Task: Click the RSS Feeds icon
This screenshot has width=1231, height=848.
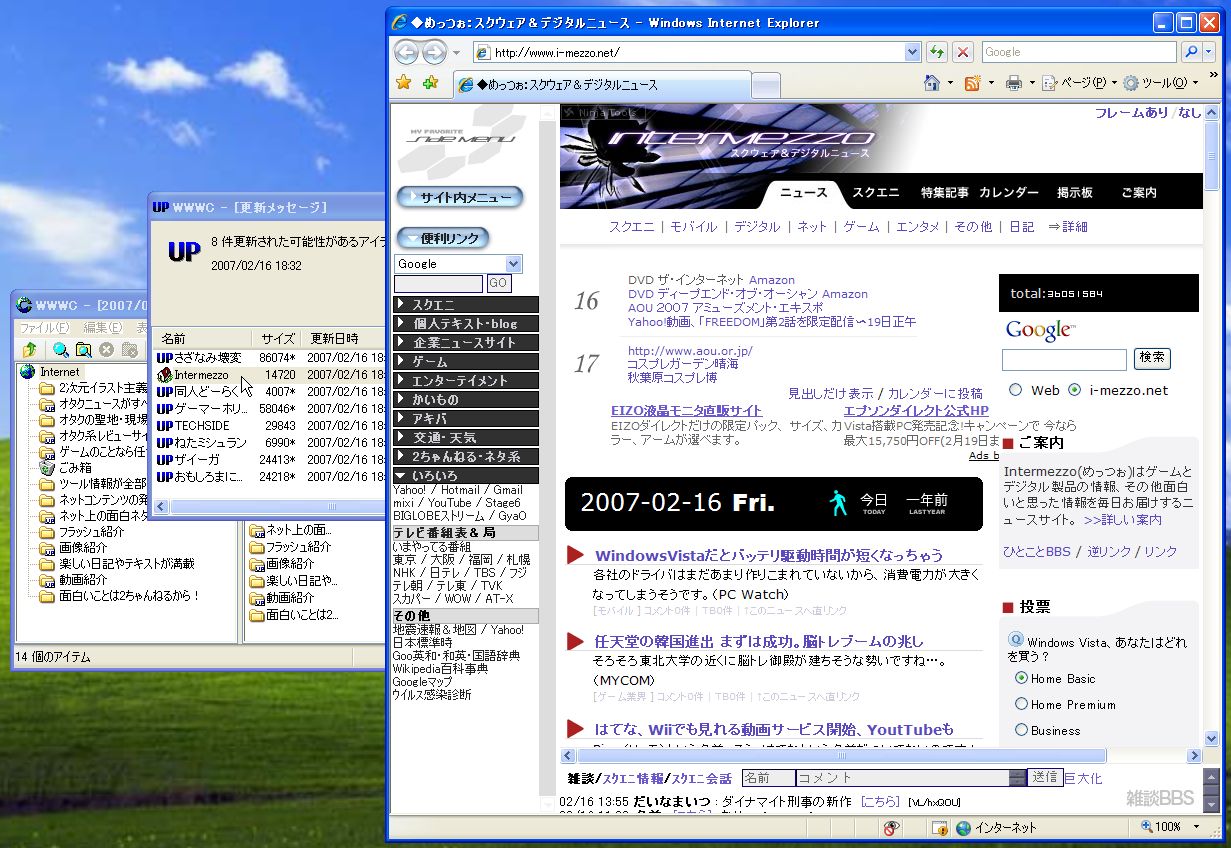Action: pyautogui.click(x=971, y=83)
